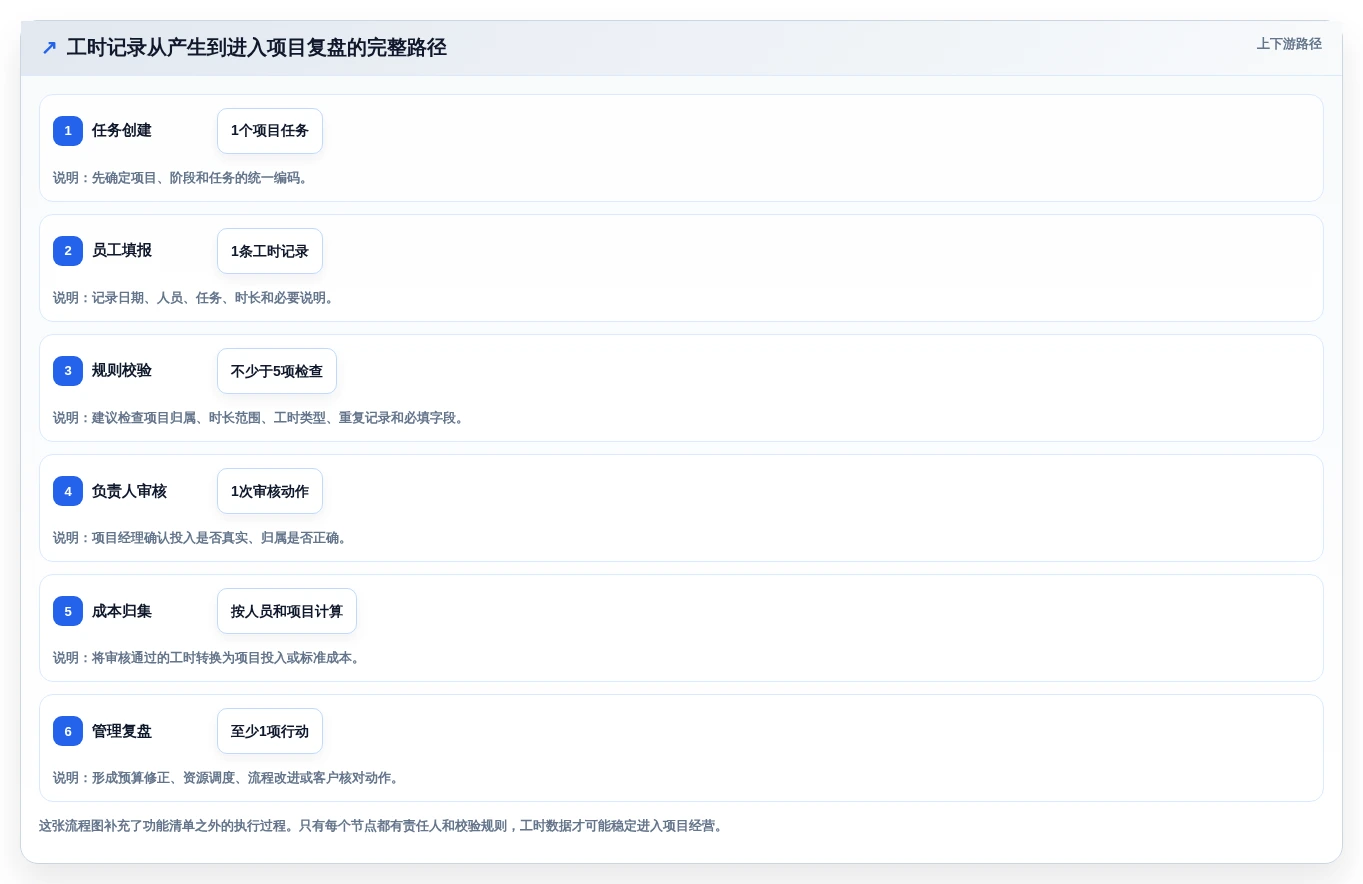Image resolution: width=1363 pixels, height=884 pixels.
Task: Select the 1次审核动作 pill
Action: 270,491
